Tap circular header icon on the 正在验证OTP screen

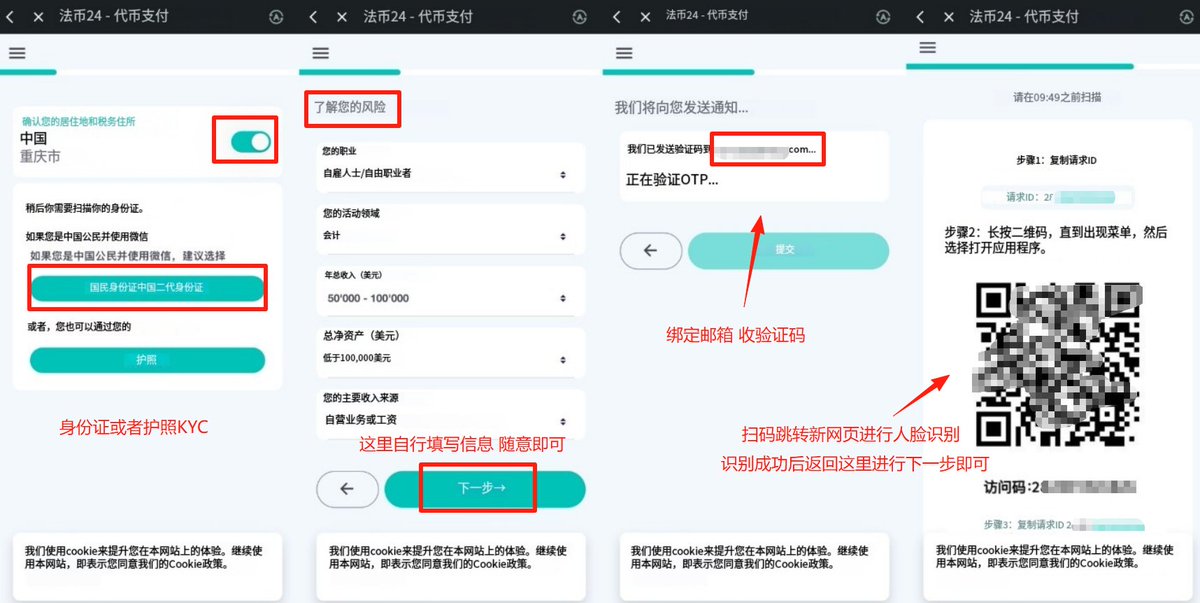(883, 17)
